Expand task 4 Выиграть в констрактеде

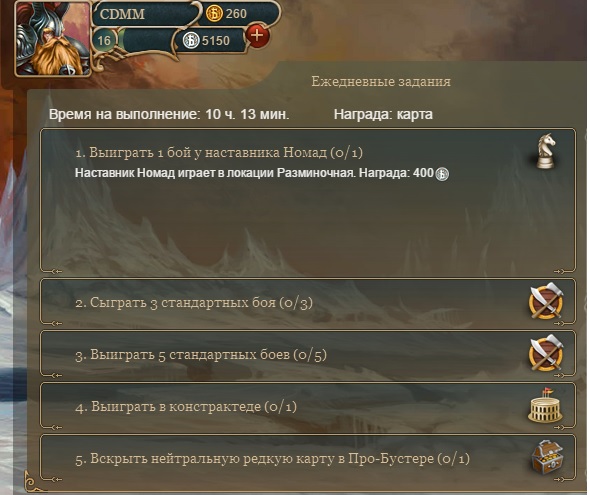pos(308,406)
